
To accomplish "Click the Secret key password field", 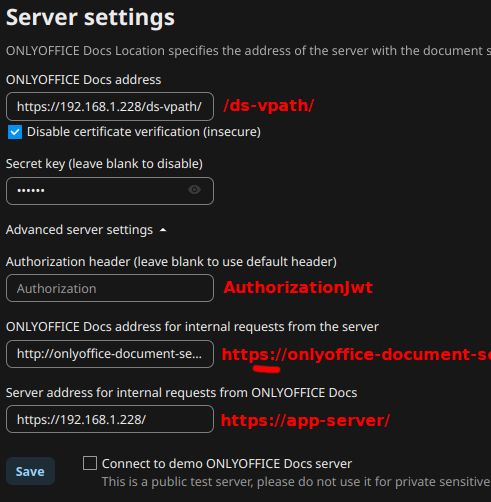I will 110,191.
